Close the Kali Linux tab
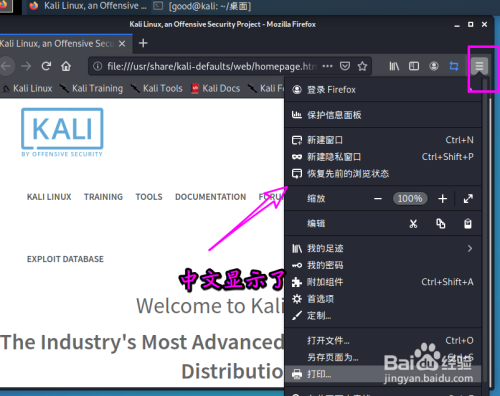This screenshot has height=396, width=500. click(122, 44)
